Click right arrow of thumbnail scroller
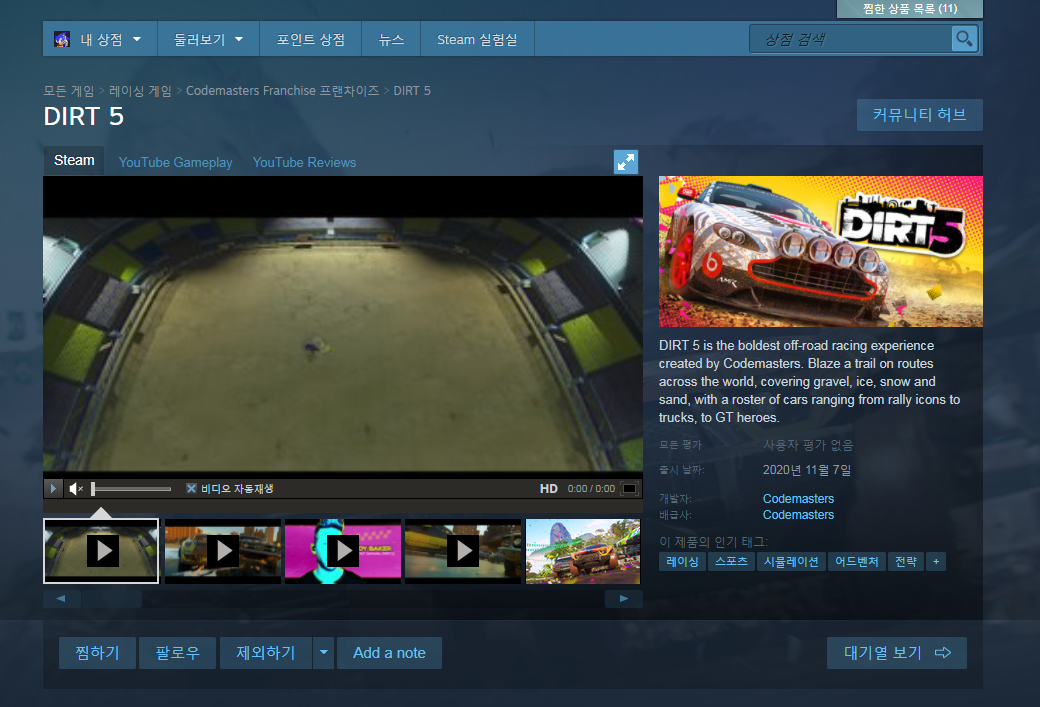 (x=623, y=598)
